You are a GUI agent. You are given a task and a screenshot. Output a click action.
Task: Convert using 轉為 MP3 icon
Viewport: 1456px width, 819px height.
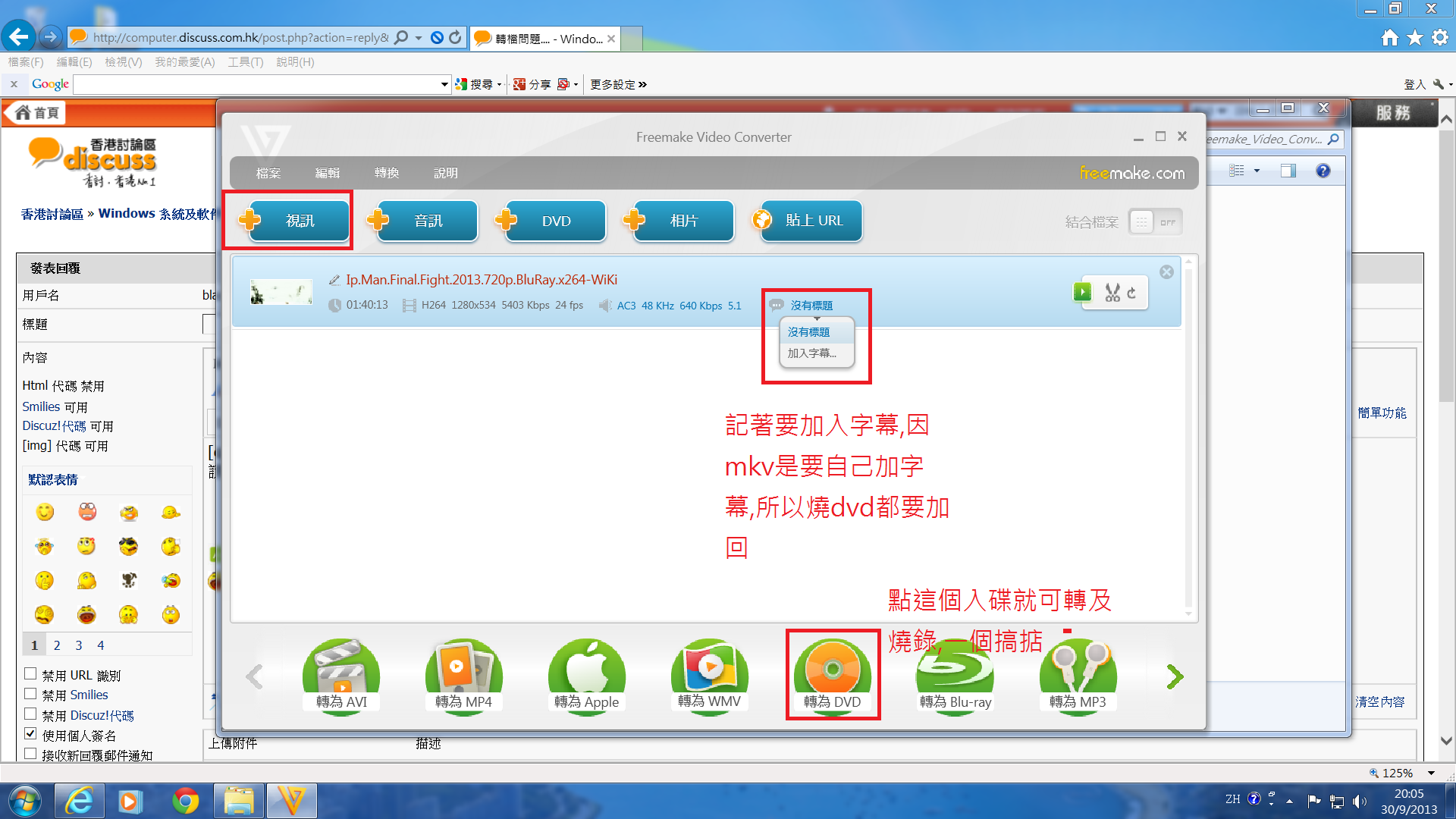point(1078,676)
